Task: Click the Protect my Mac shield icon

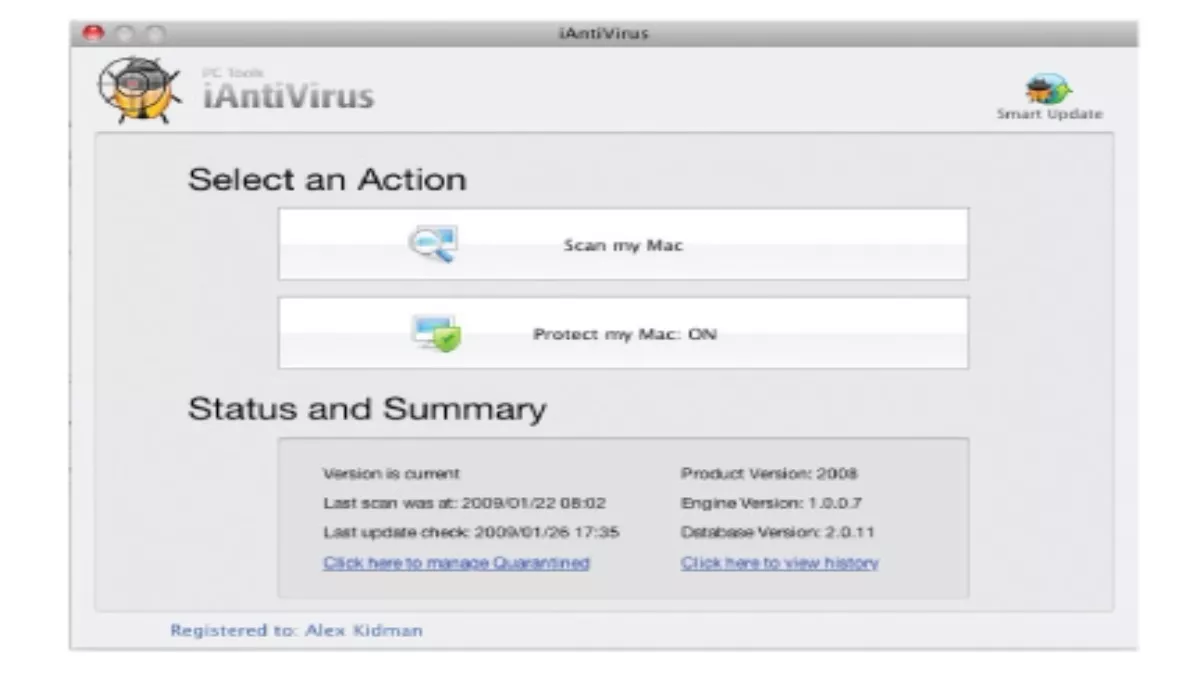Action: click(x=437, y=333)
